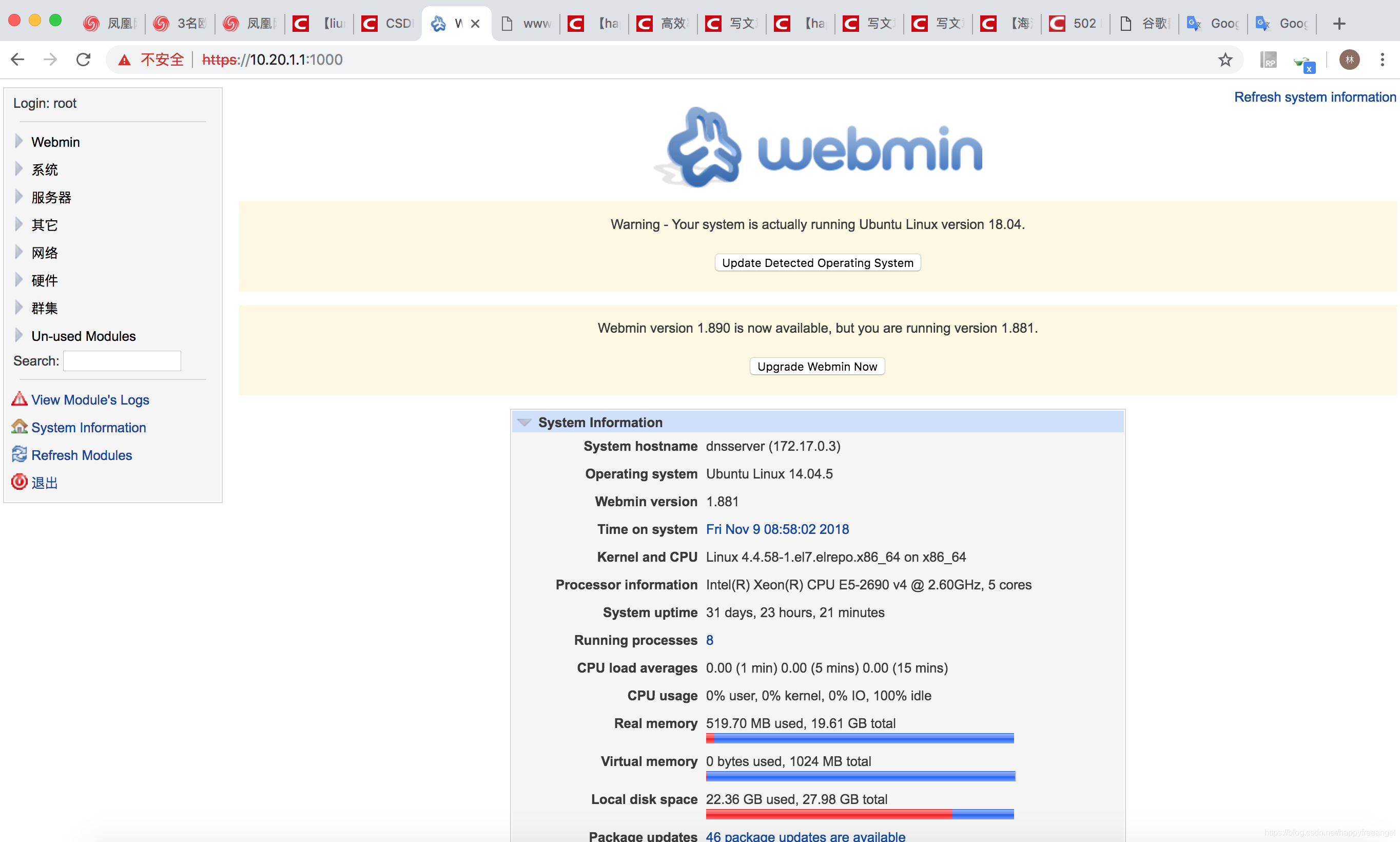This screenshot has width=1400, height=842.
Task: Collapse the System Information section triangle
Action: point(524,423)
